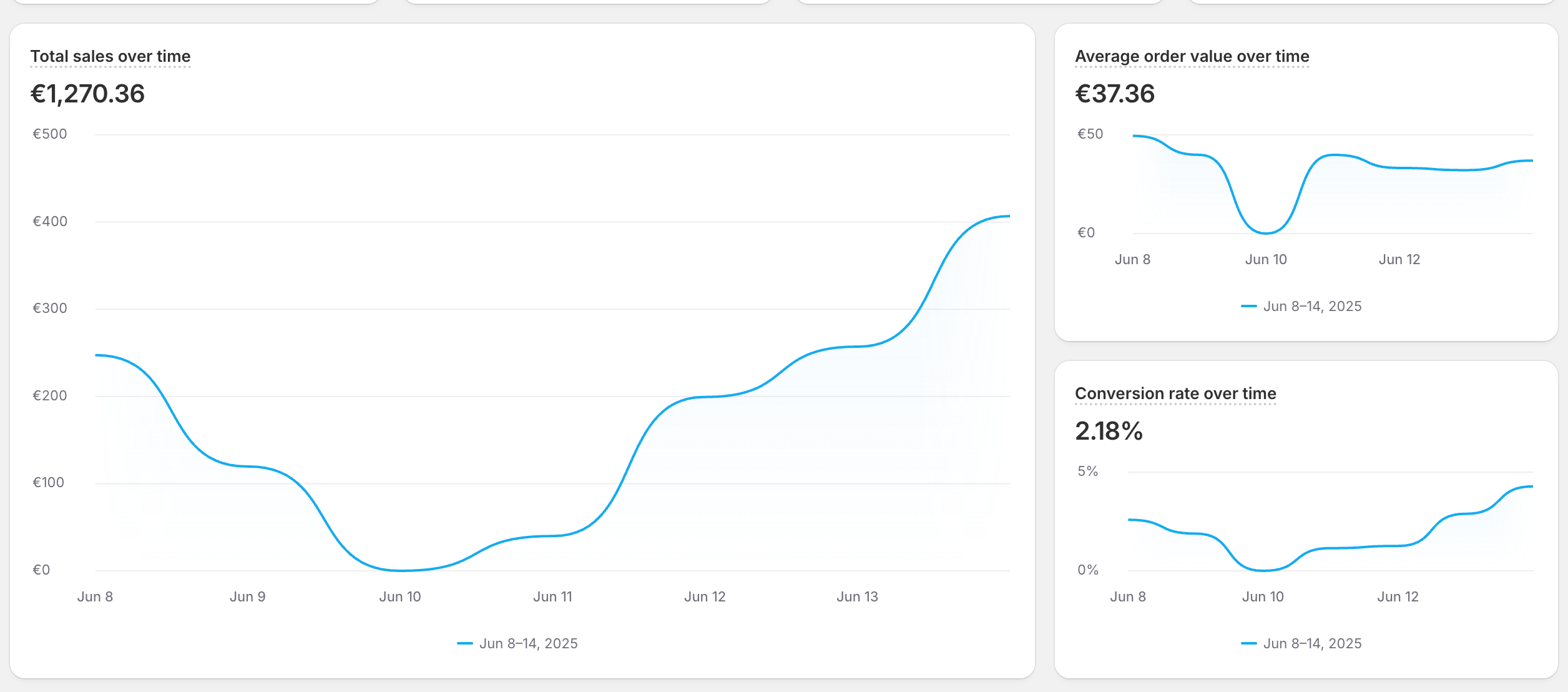Toggle Jun 8–14 legend in average order chart

point(1311,306)
